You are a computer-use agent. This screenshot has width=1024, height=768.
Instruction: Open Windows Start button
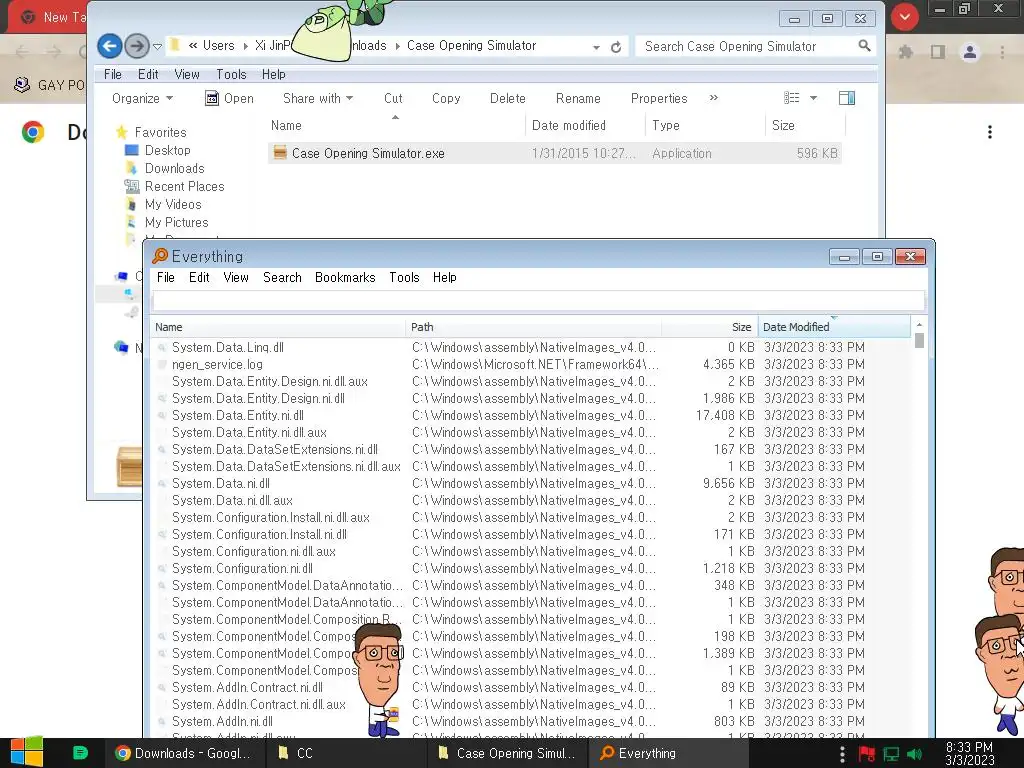click(x=27, y=752)
